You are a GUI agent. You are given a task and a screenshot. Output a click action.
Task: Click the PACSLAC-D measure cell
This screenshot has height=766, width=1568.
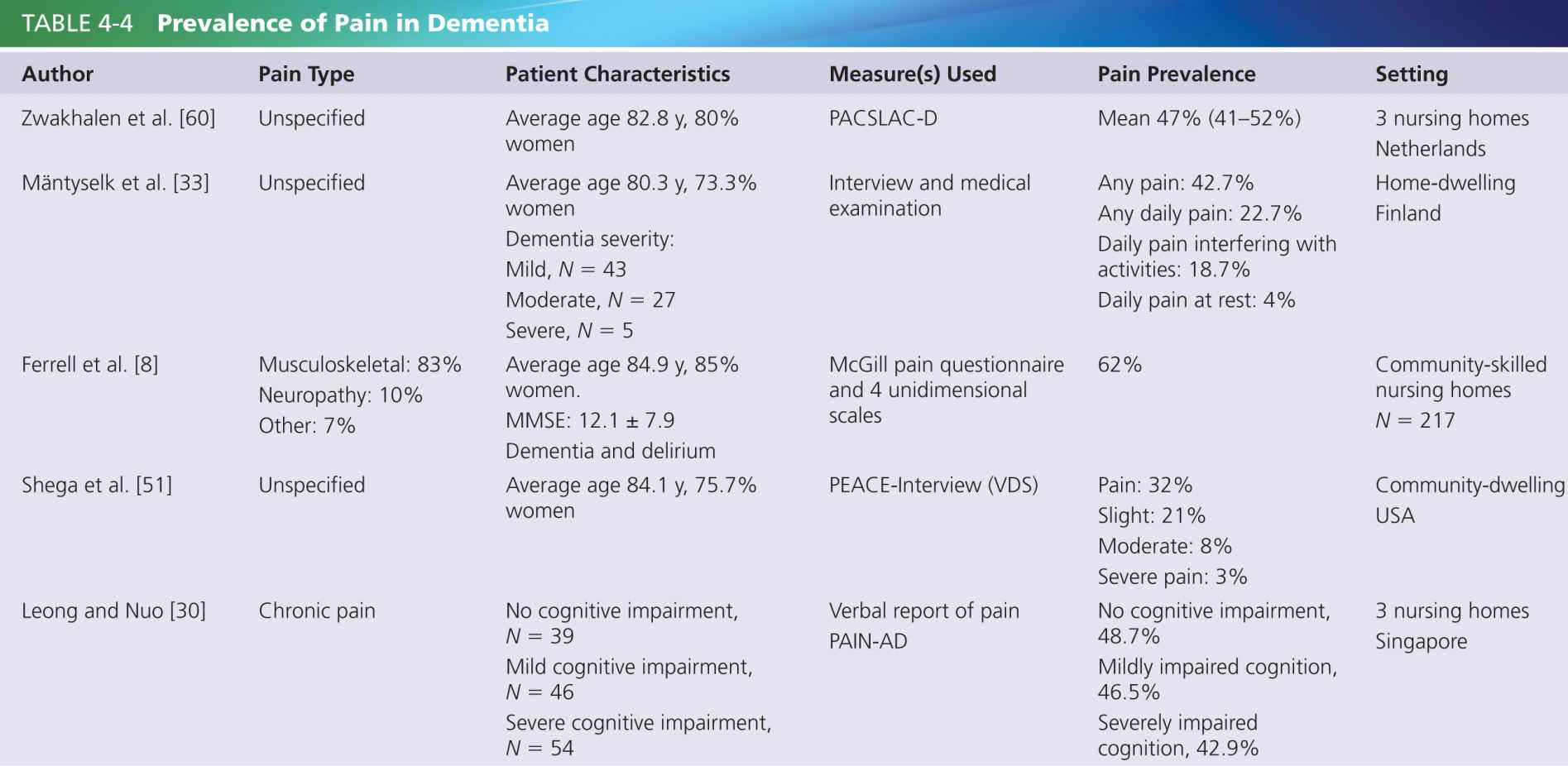click(883, 118)
